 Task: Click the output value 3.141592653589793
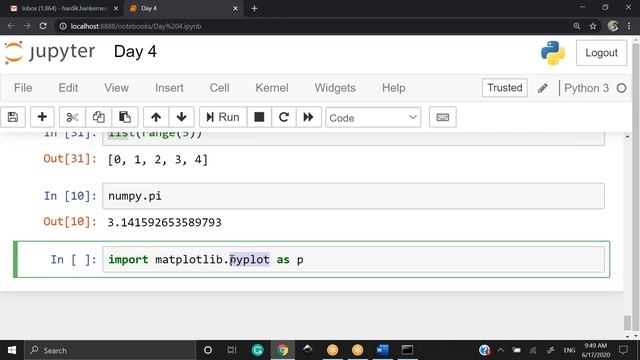click(x=164, y=222)
